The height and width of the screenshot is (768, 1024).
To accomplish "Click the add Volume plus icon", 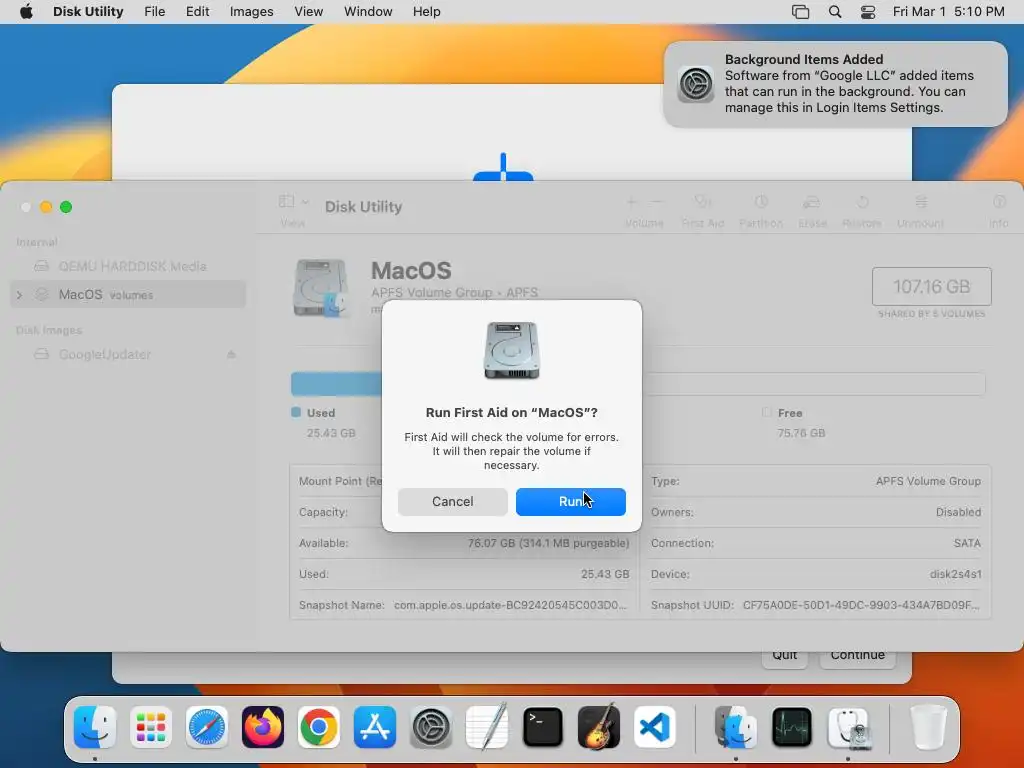I will 631,202.
